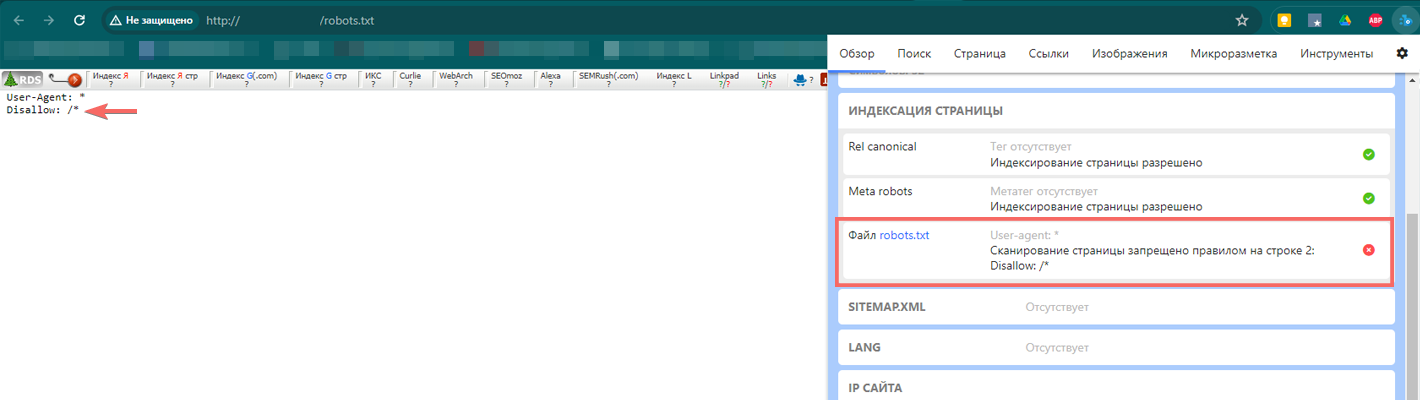Click the SITEMAP.XML section row
This screenshot has height=400, width=1420.
click(x=1115, y=307)
